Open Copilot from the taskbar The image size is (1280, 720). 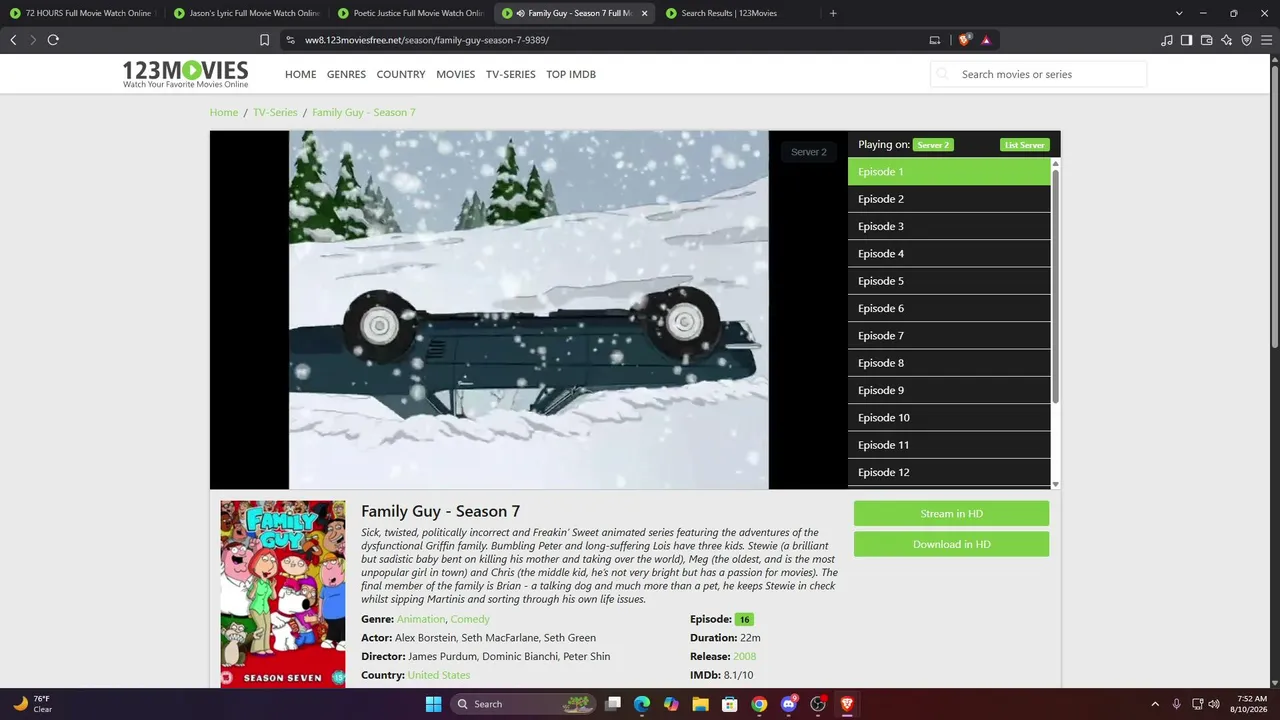671,704
